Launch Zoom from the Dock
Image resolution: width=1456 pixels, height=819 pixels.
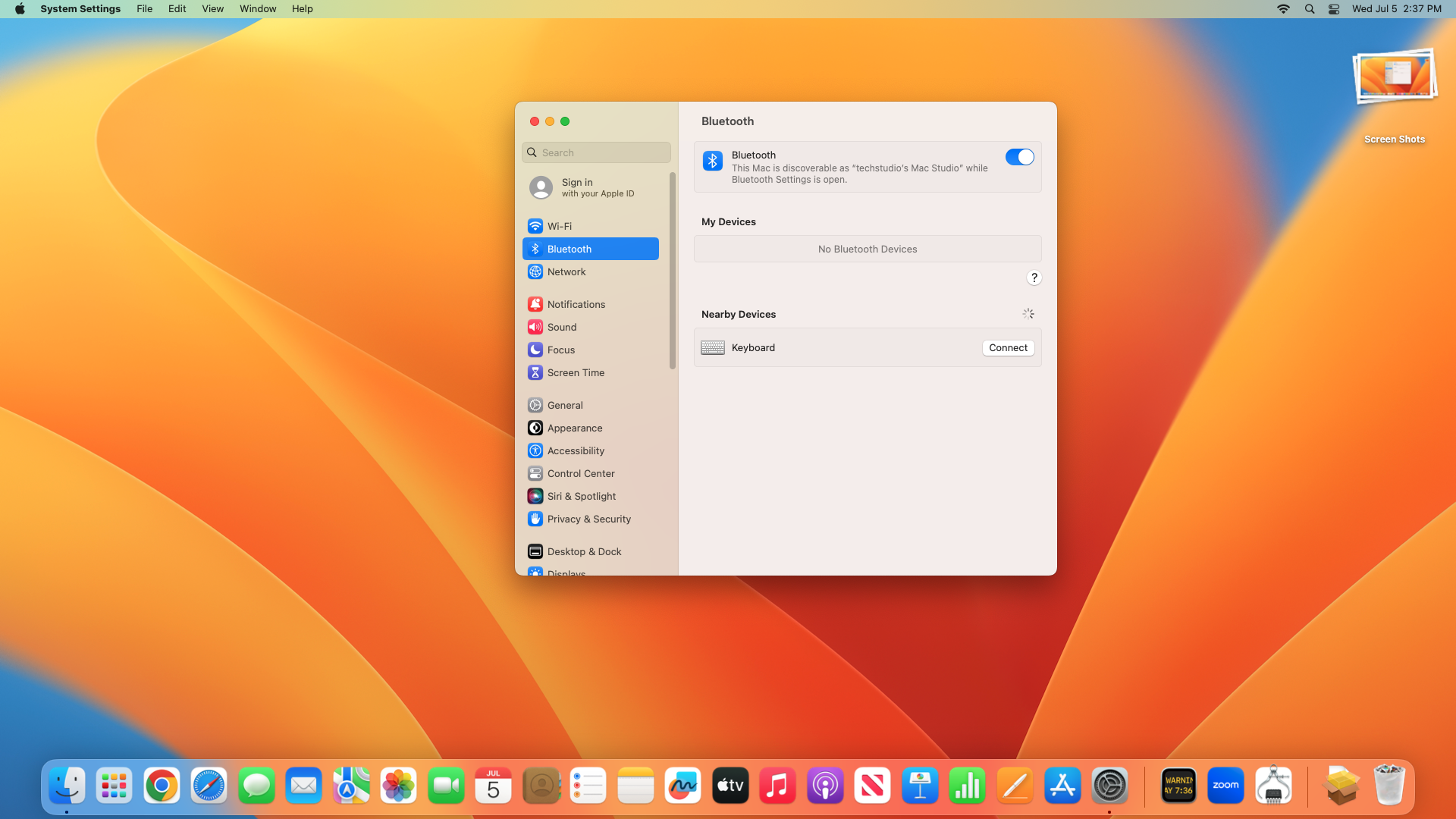pos(1225,786)
